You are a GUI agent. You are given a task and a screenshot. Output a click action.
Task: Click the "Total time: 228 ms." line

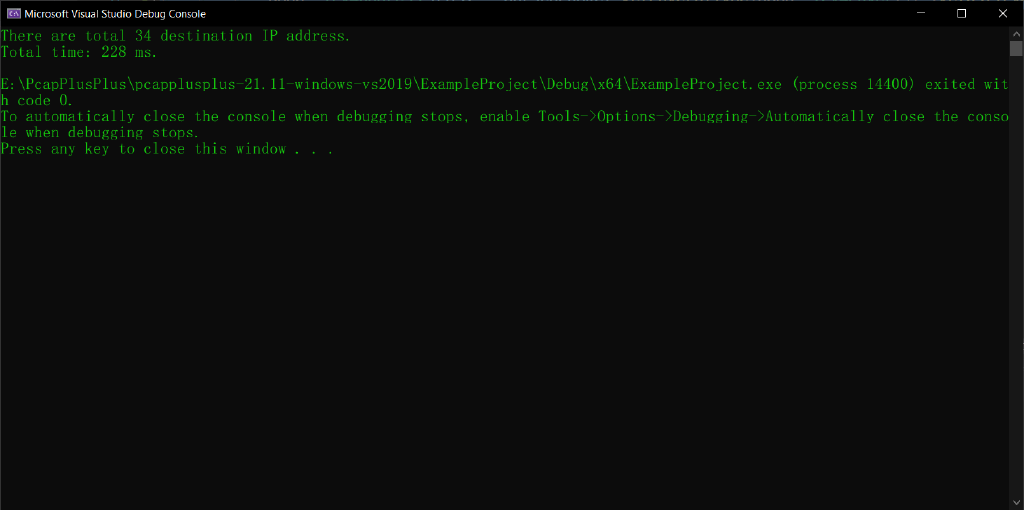click(x=79, y=52)
